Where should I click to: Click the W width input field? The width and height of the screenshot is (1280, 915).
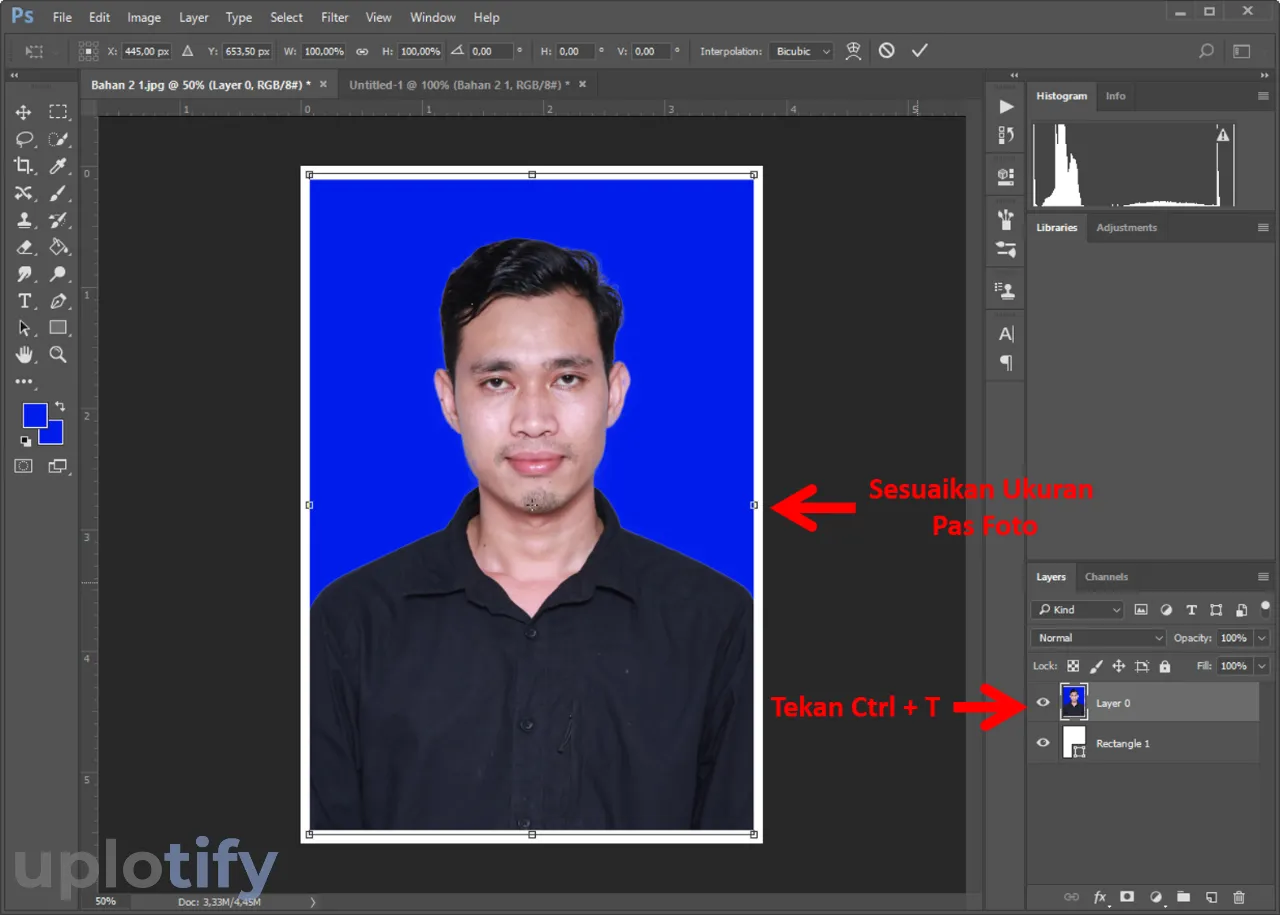pyautogui.click(x=323, y=51)
